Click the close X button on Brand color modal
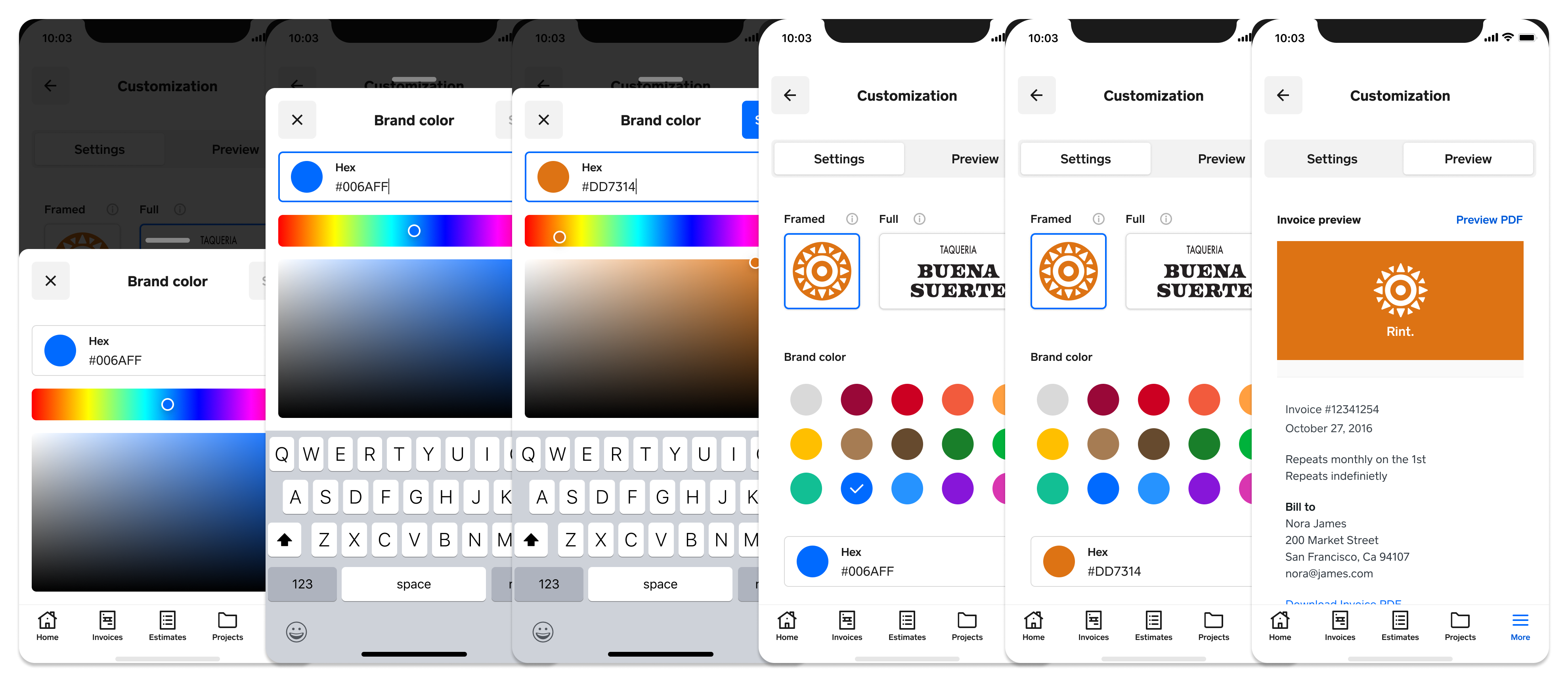1568x682 pixels. 51,281
